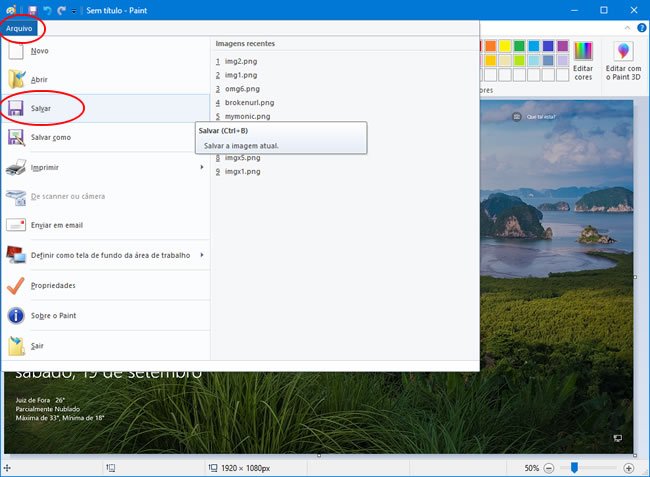
Task: Click the Novo new document icon
Action: (16, 50)
